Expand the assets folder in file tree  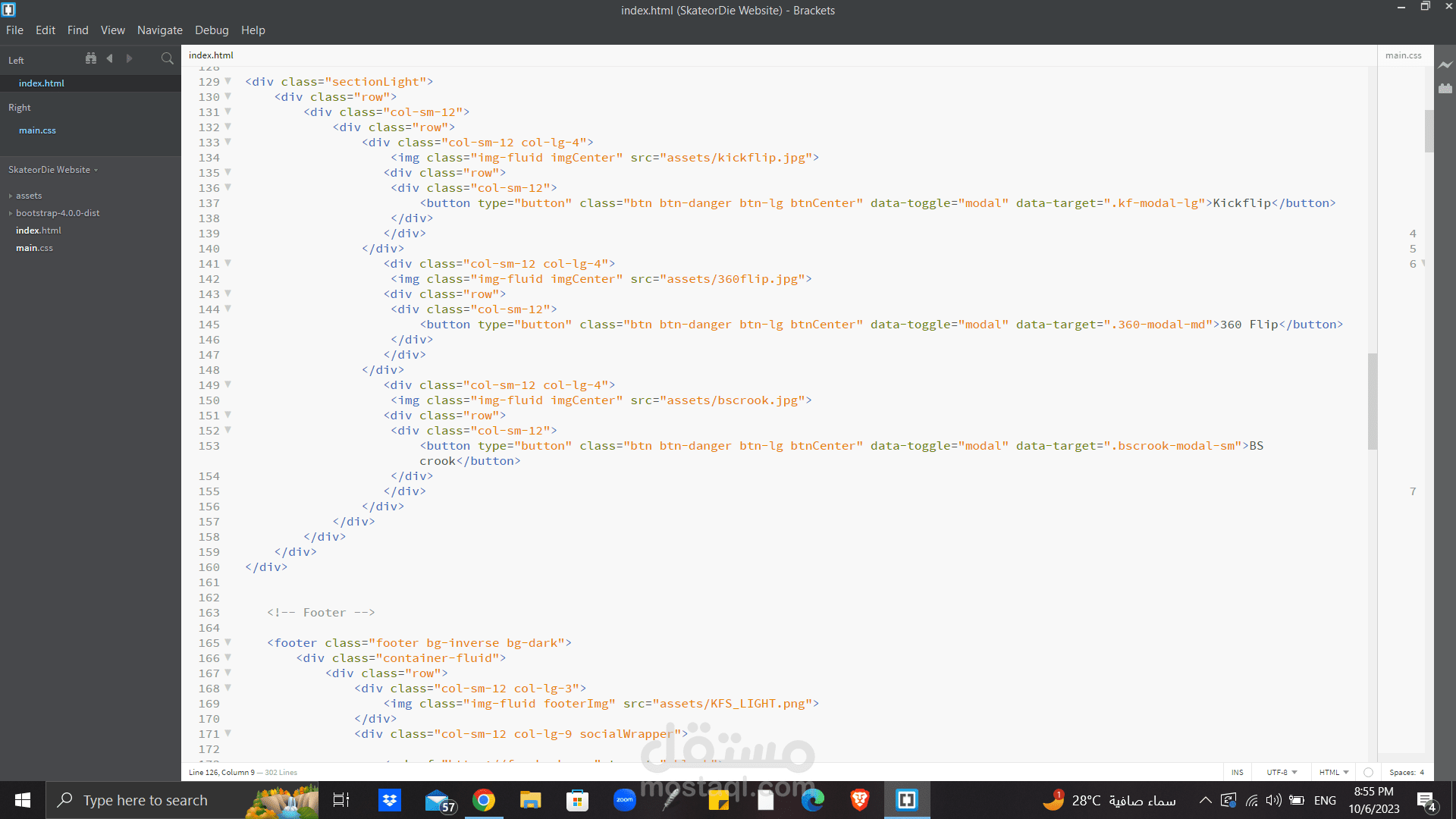[x=29, y=196]
